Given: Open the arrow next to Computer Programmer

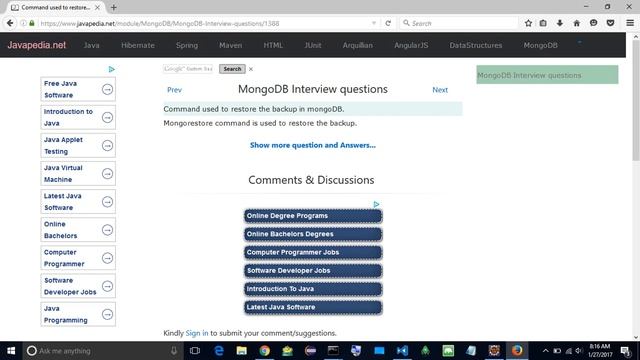Looking at the screenshot, I should click(x=107, y=258).
